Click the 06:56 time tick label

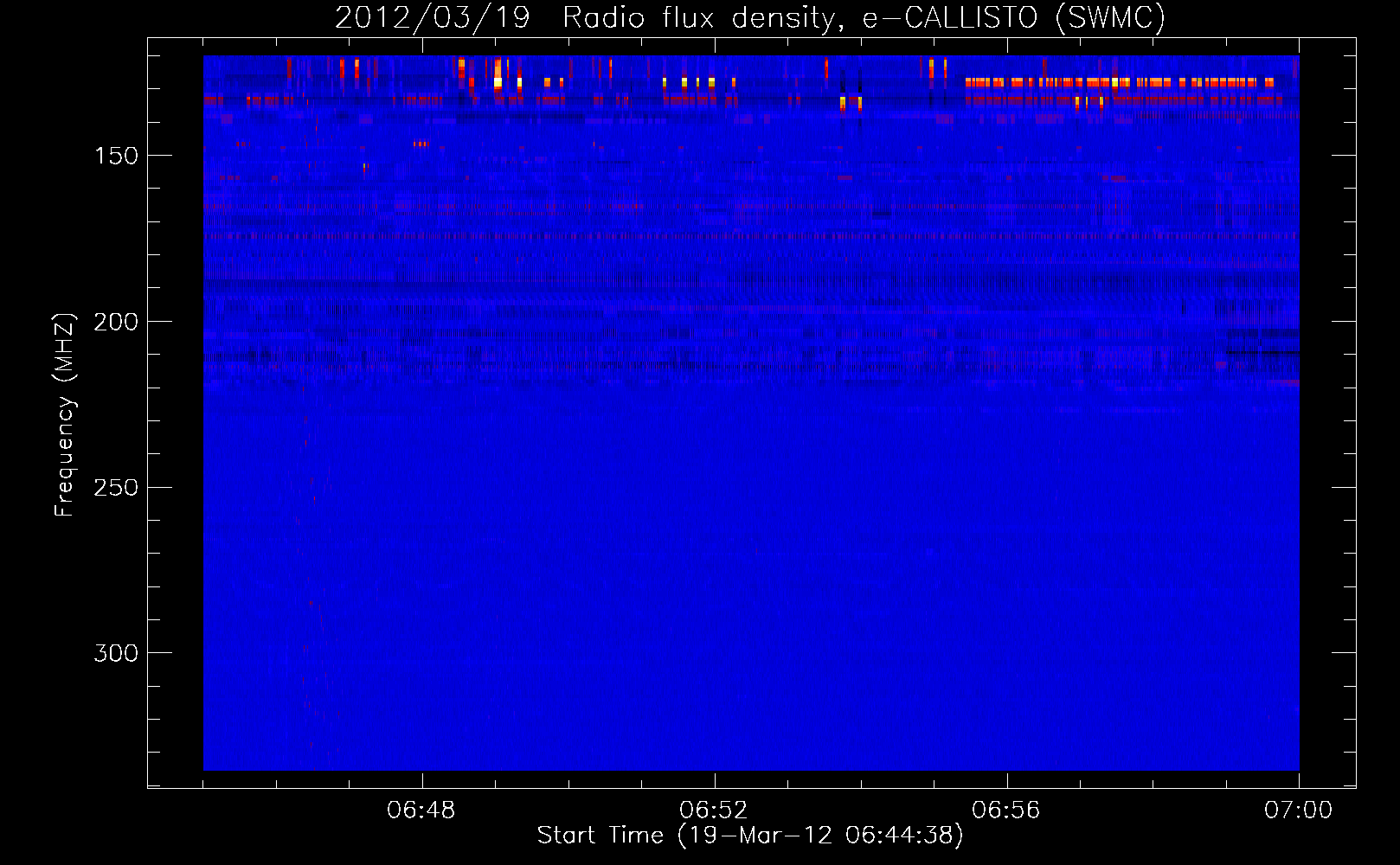tap(1006, 811)
